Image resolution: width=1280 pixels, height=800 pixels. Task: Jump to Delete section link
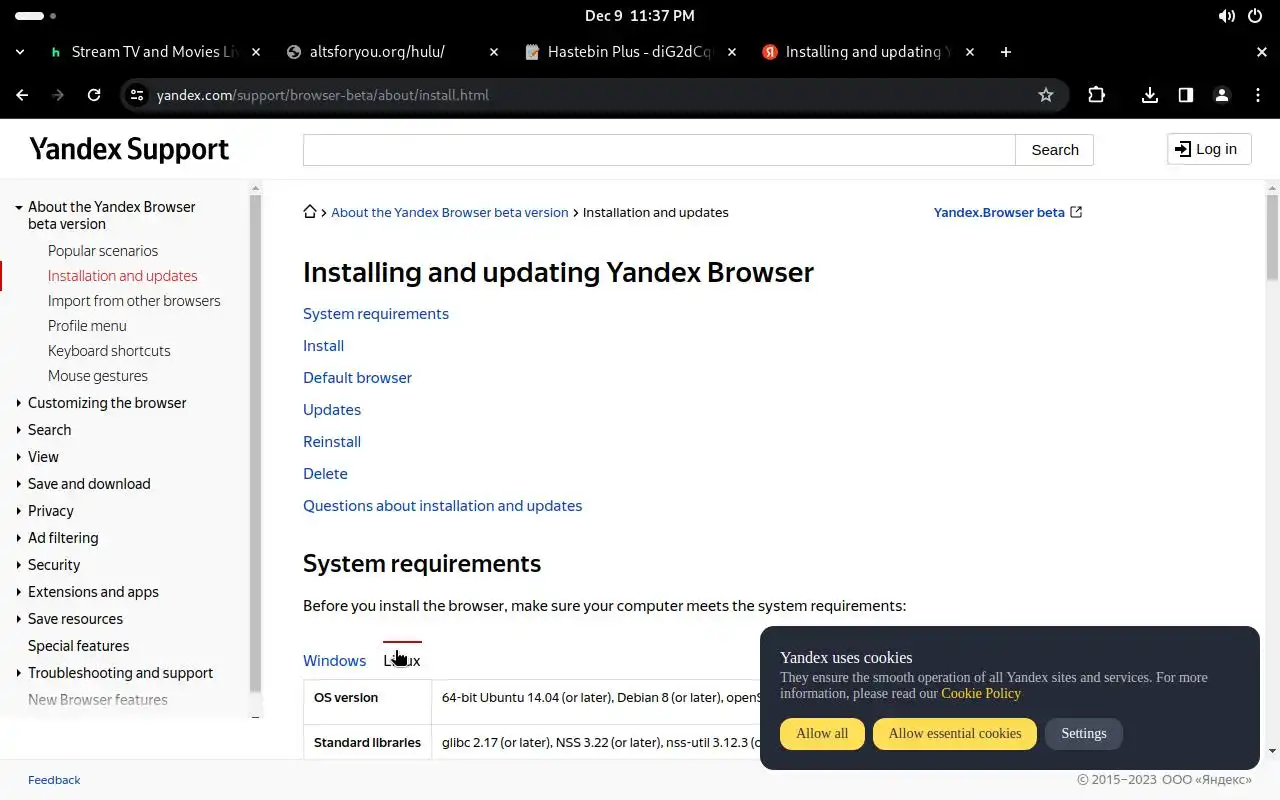tap(326, 474)
